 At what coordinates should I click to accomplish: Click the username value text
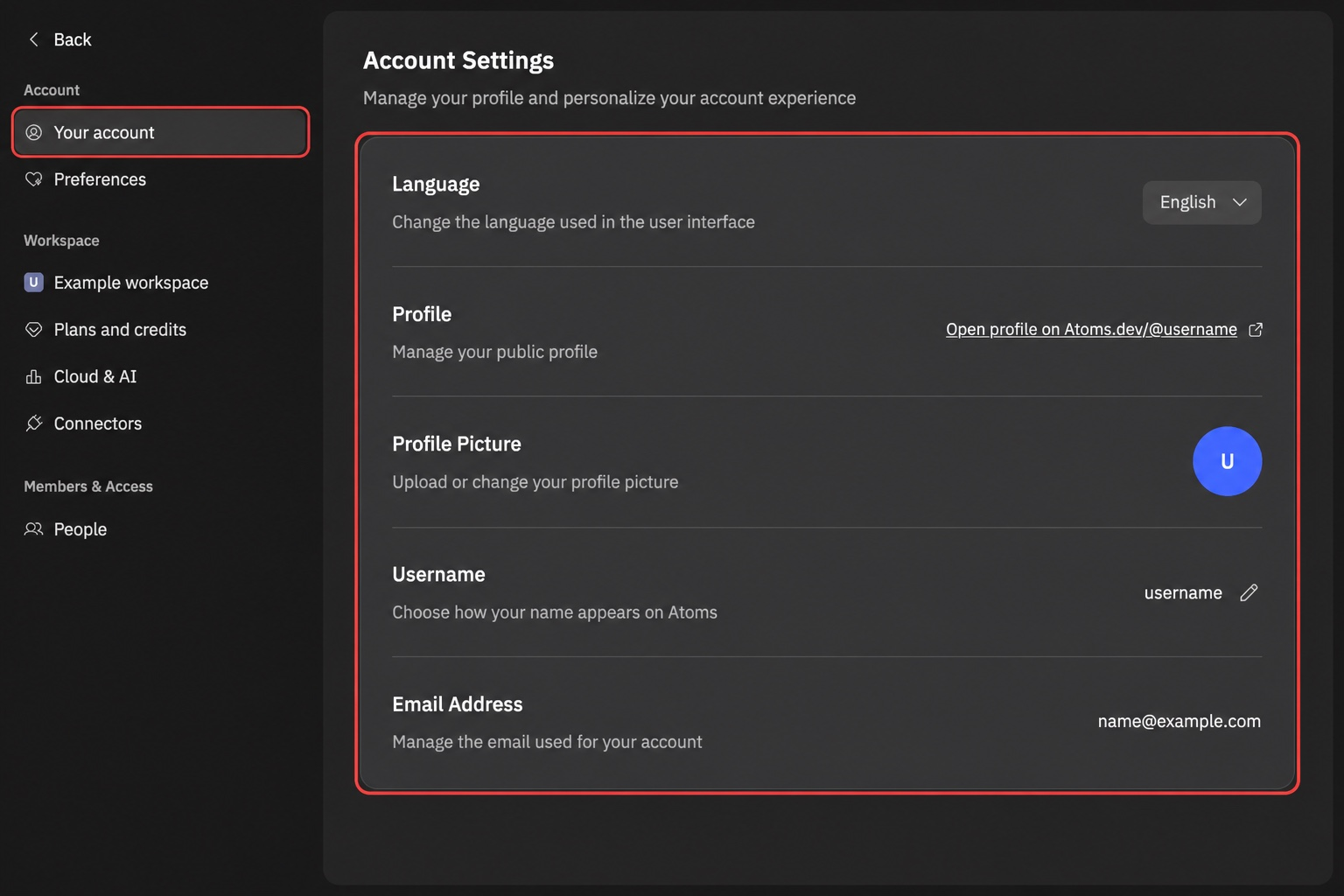pos(1183,593)
